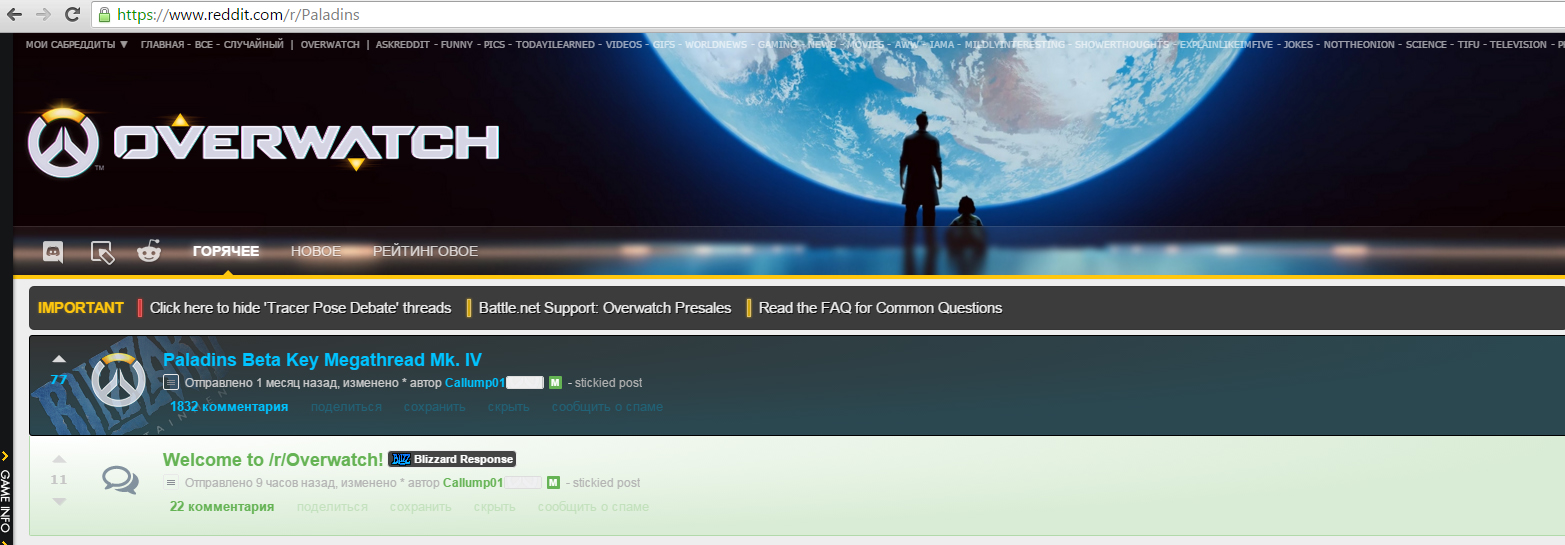Reload the page with the refresh icon
This screenshot has width=1565, height=545.
[x=72, y=14]
